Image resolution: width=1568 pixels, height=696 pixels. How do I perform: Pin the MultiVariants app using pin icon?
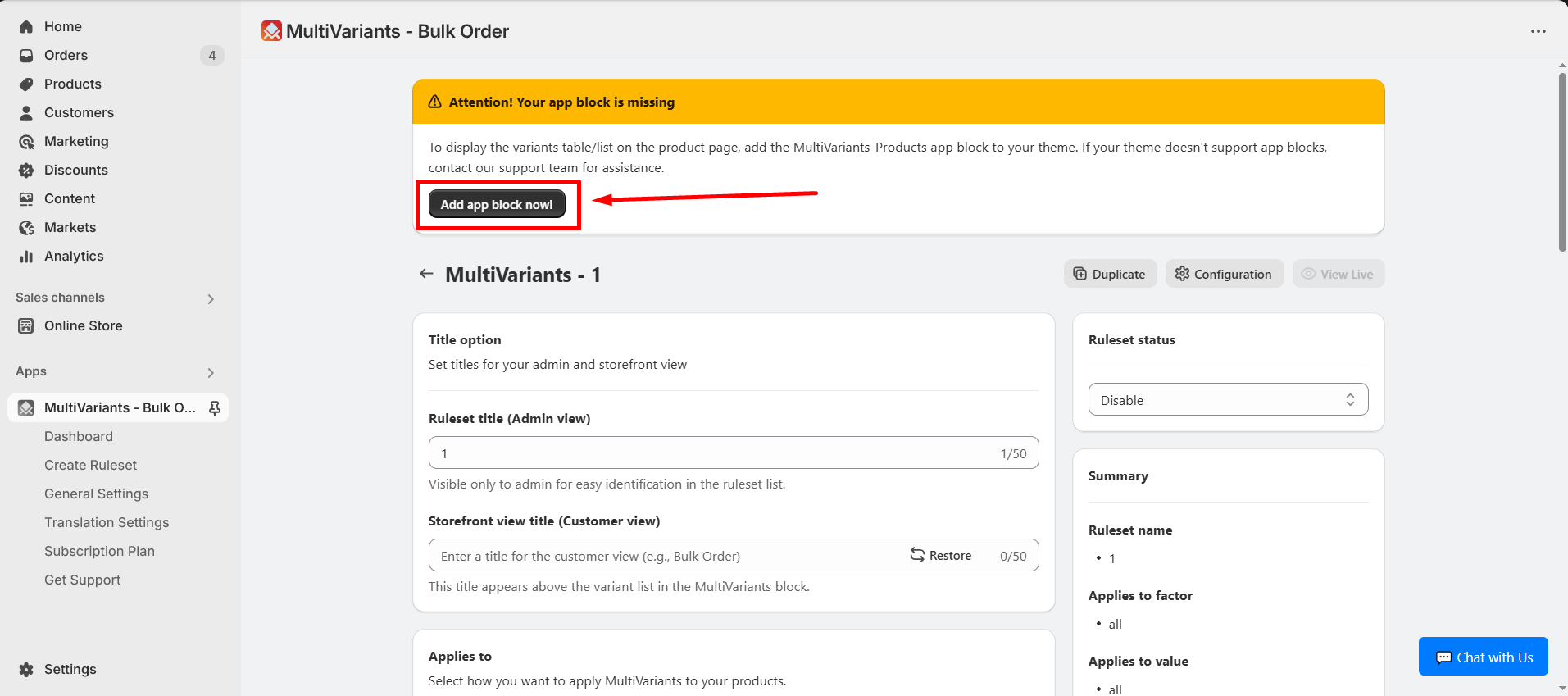click(215, 407)
